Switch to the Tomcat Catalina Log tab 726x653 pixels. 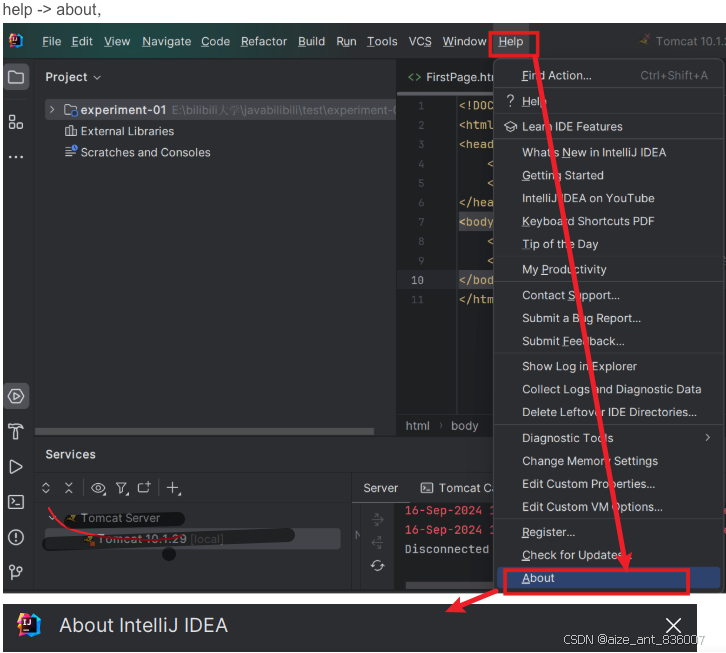click(457, 488)
